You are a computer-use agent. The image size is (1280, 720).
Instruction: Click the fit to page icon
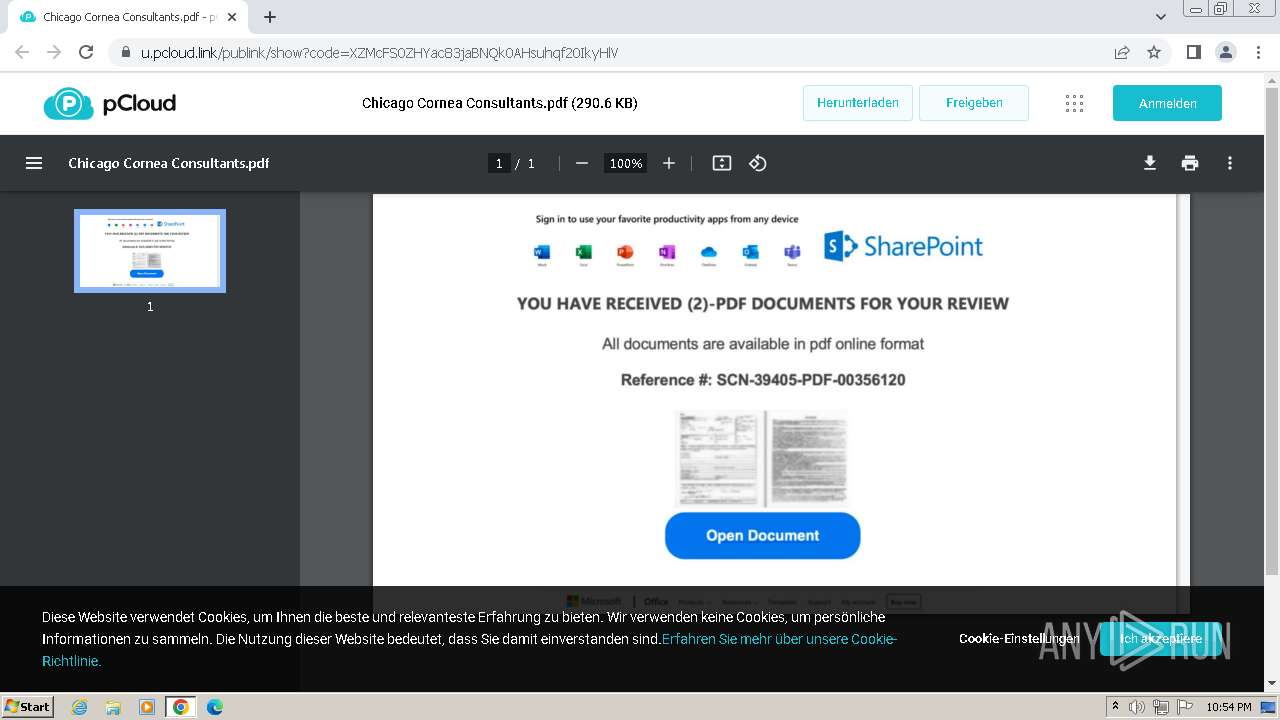pyautogui.click(x=722, y=163)
